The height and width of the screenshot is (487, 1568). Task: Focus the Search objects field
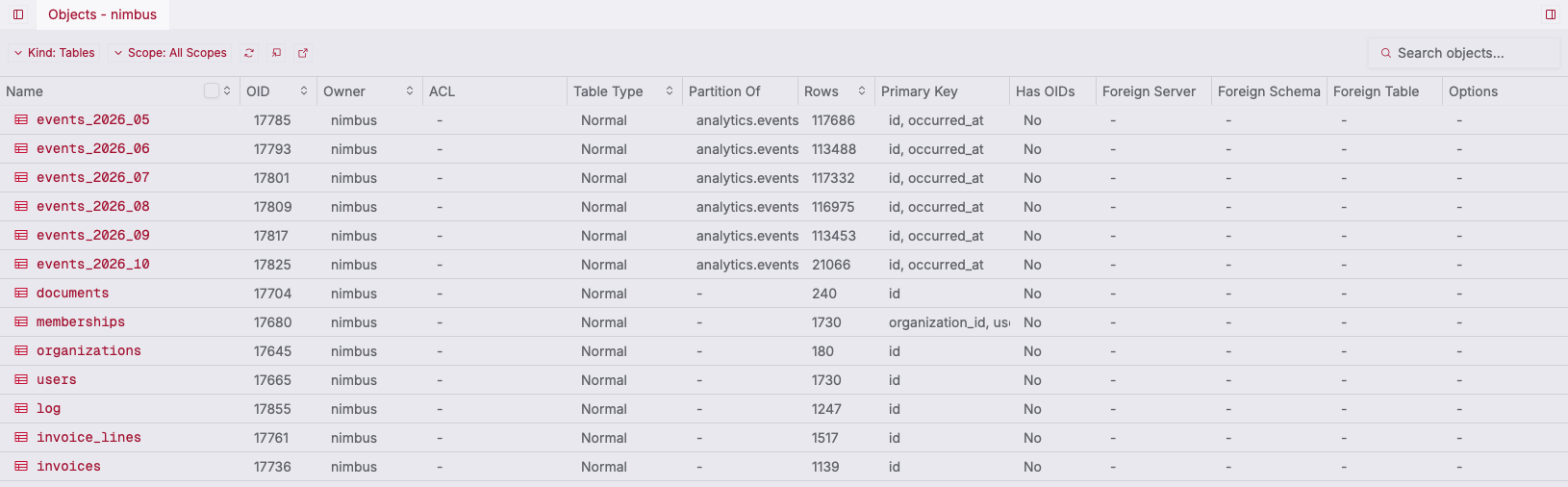point(1463,53)
